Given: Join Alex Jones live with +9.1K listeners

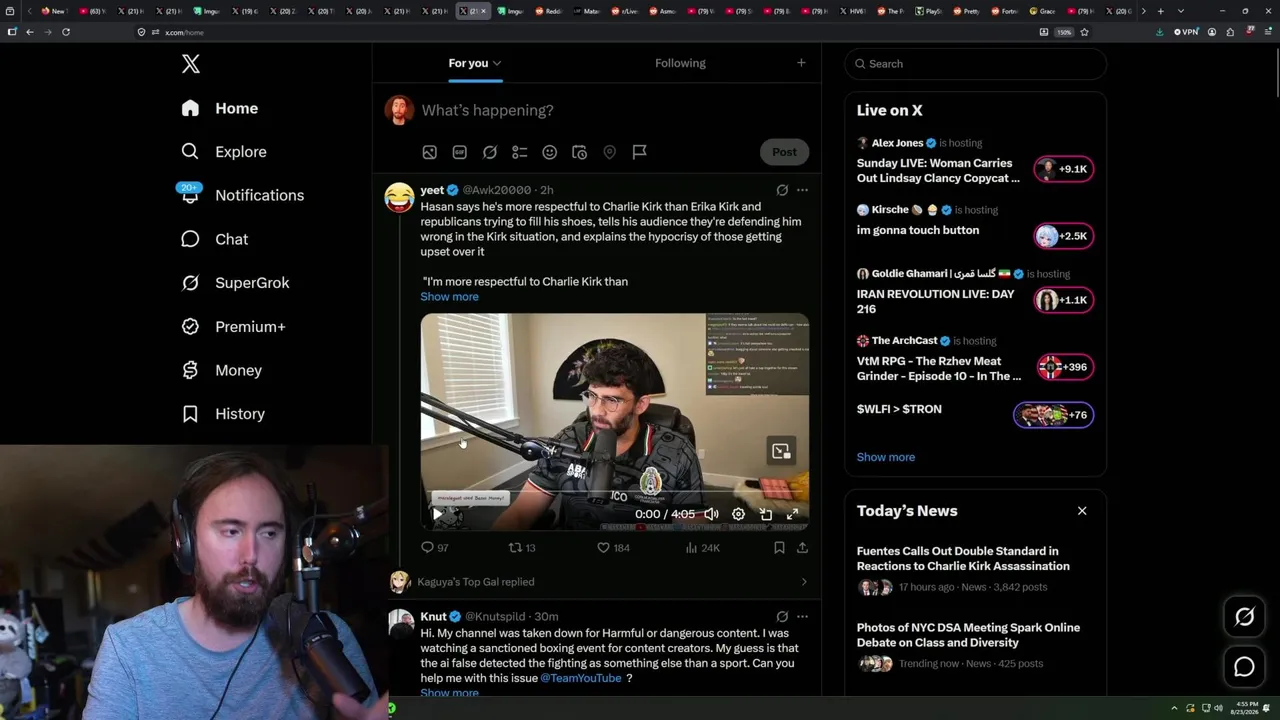Looking at the screenshot, I should click(x=1063, y=169).
